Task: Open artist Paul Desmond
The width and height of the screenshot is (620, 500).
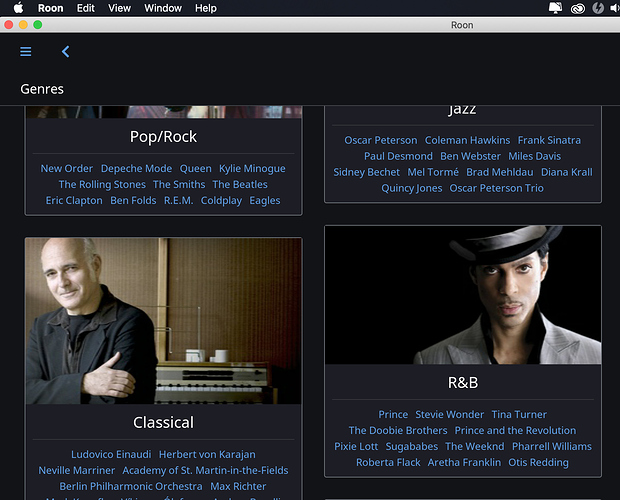Action: tap(398, 156)
